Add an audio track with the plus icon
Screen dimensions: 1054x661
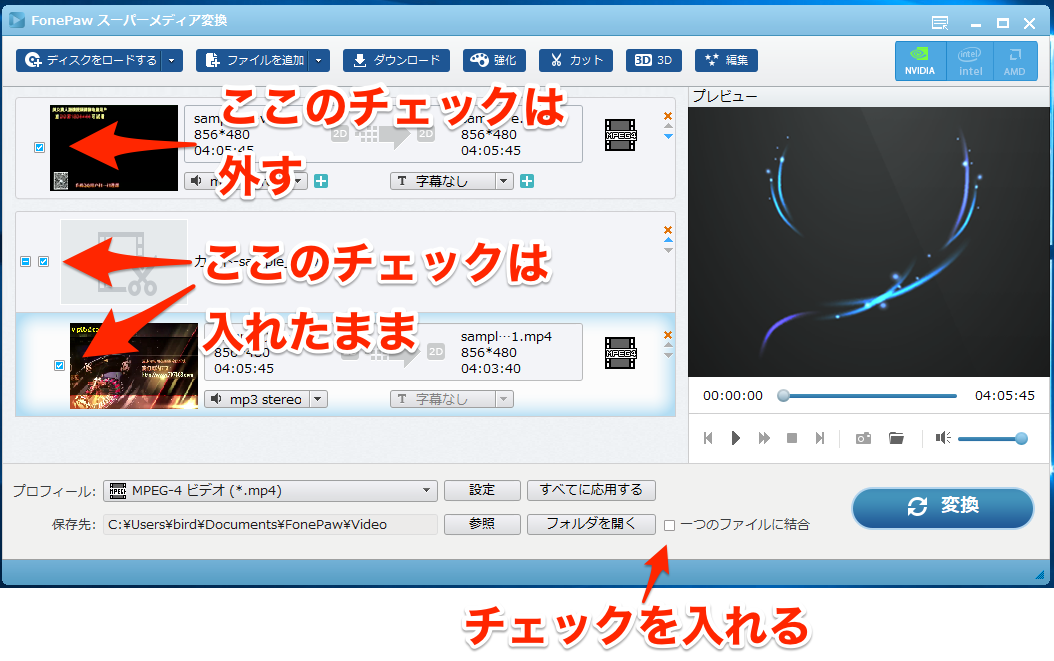(321, 181)
